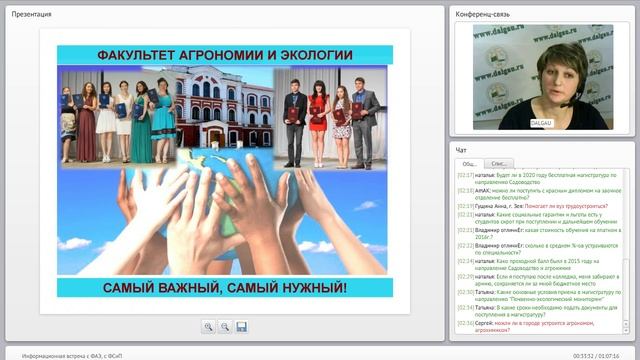Click the left graduates photo on slide
This screenshot has width=640, height=360.
click(118, 118)
